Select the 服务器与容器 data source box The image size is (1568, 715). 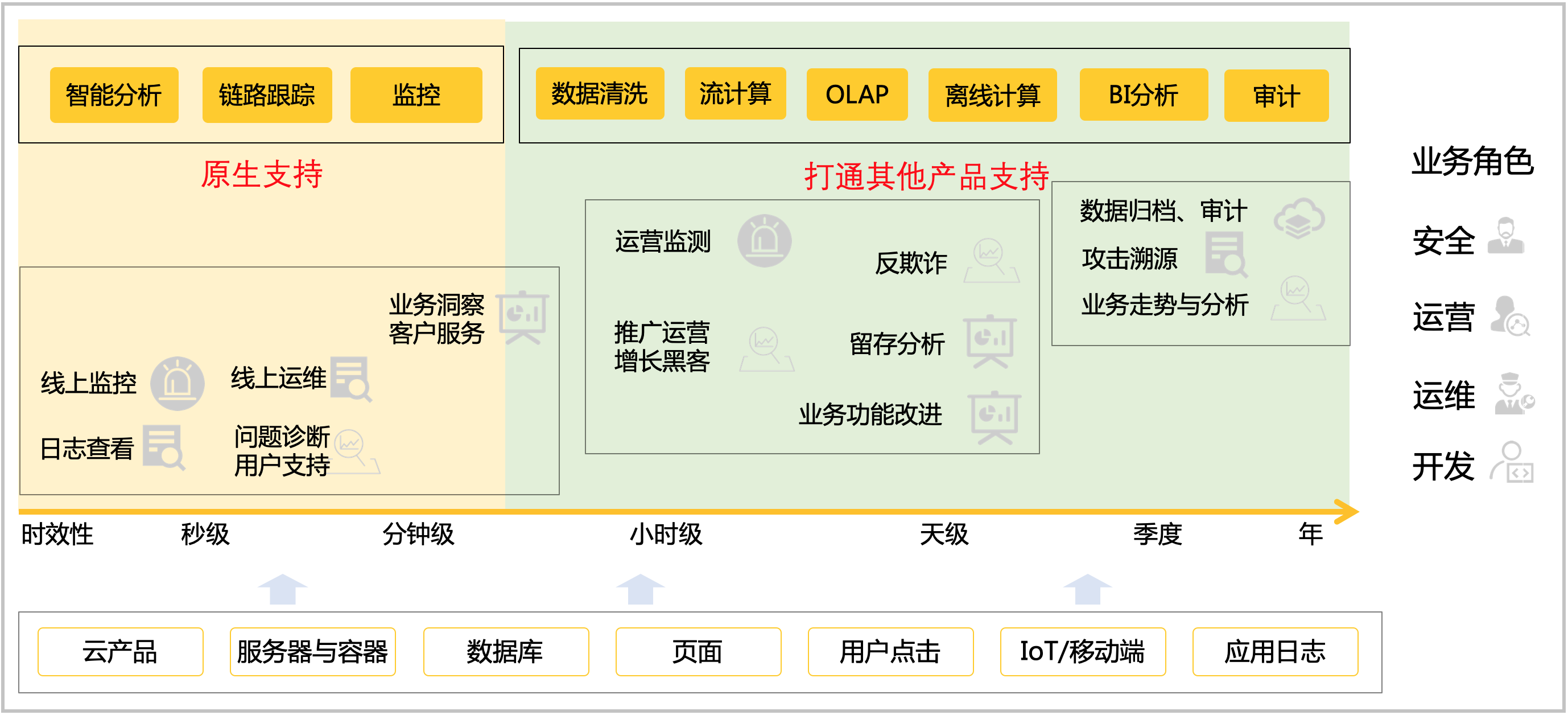click(312, 652)
